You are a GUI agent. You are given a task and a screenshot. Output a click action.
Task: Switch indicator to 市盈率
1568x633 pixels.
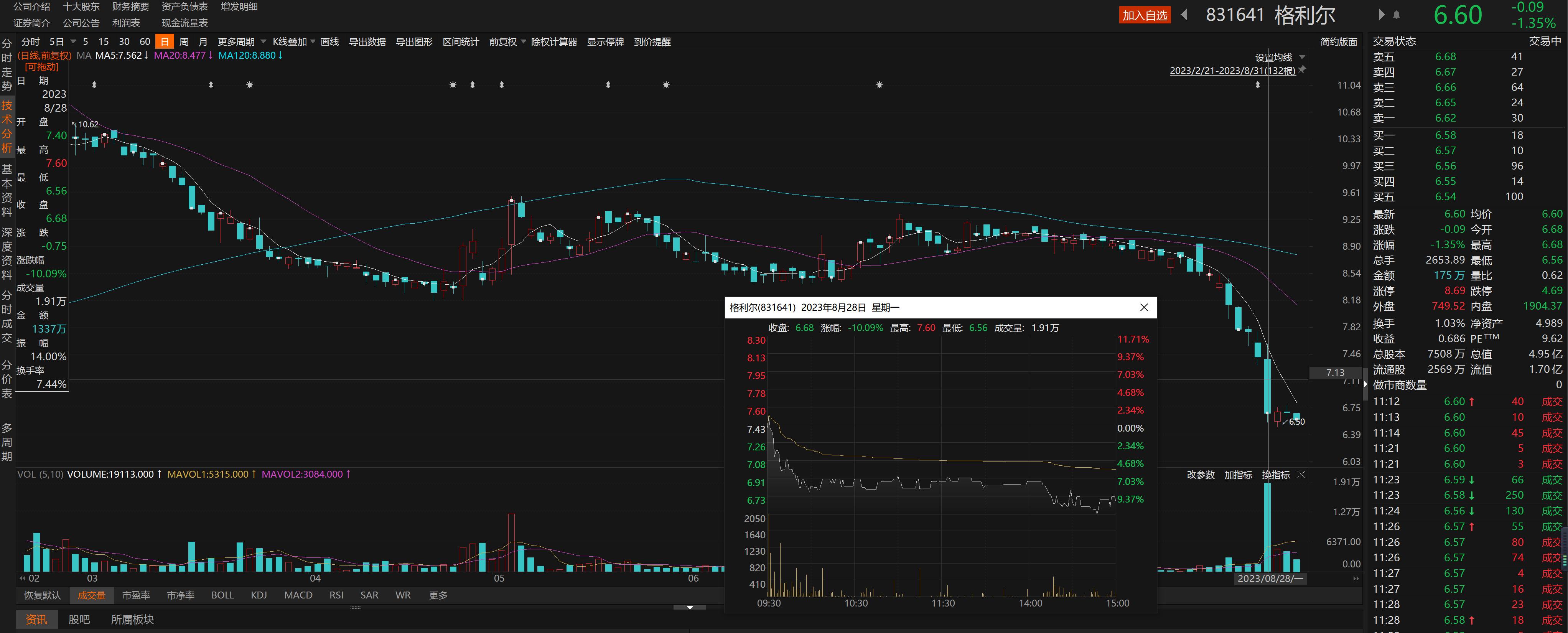point(136,595)
